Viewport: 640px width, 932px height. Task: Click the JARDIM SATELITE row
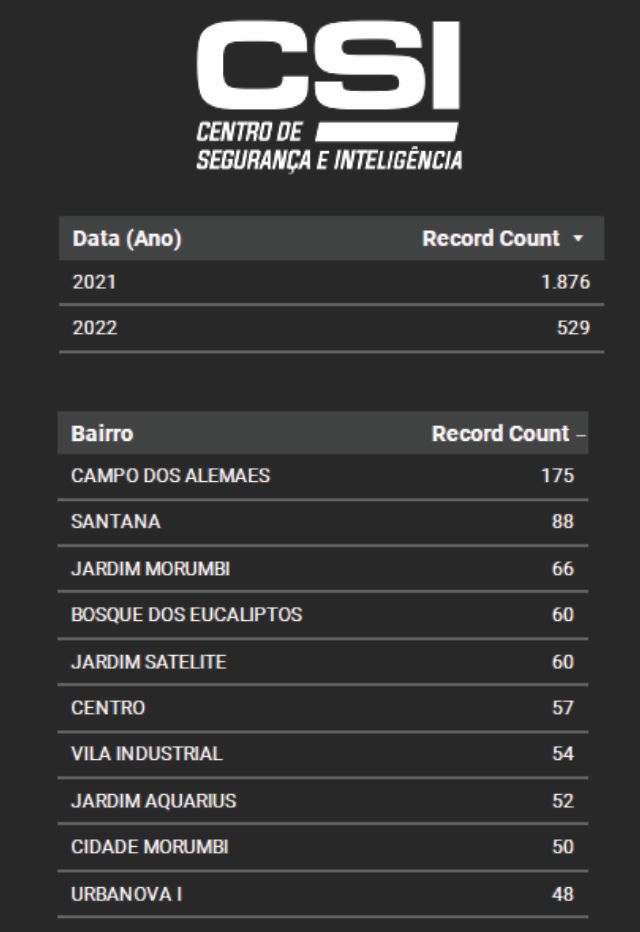click(148, 661)
